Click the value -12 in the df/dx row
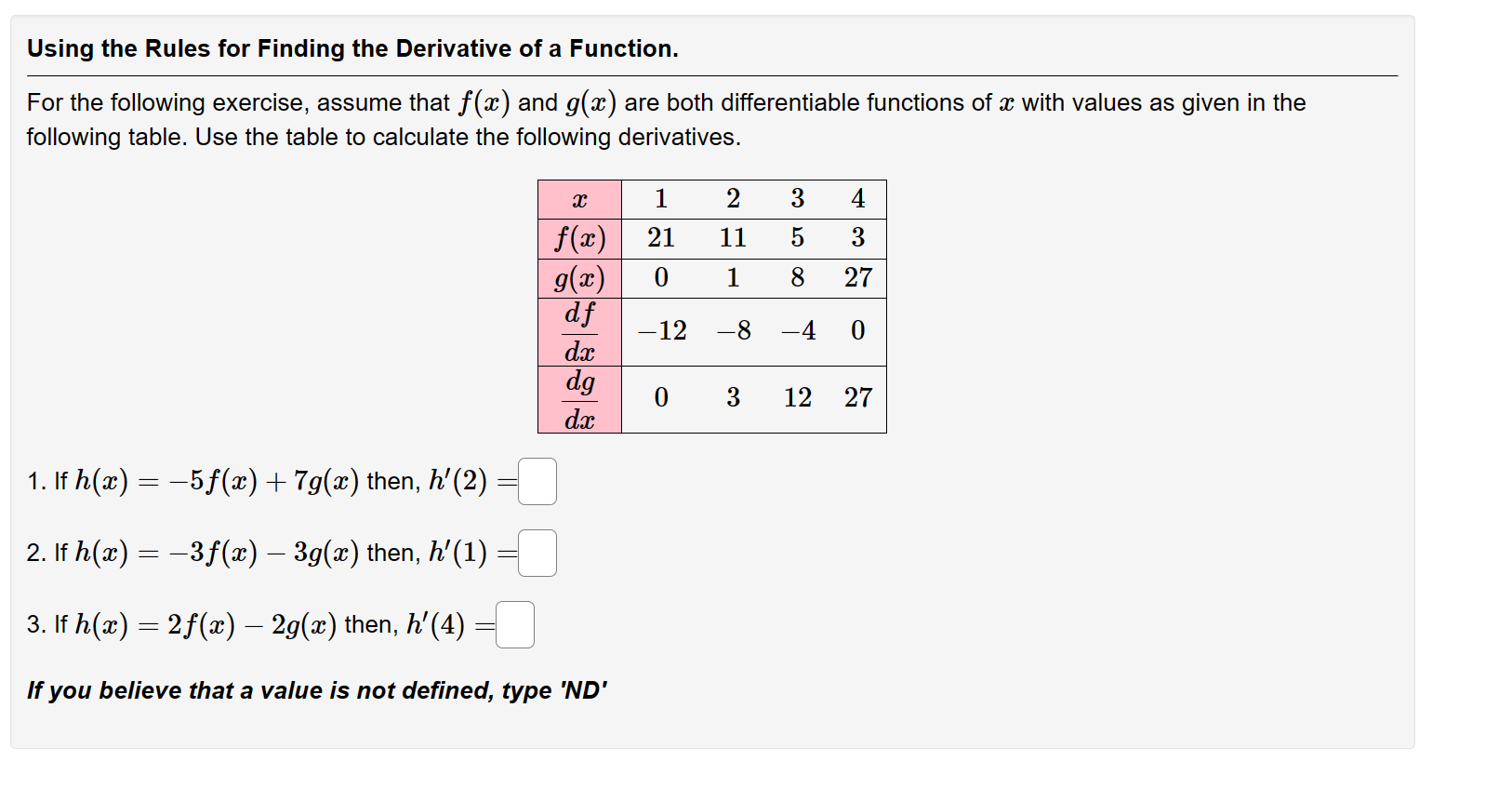The width and height of the screenshot is (1512, 788). [661, 331]
